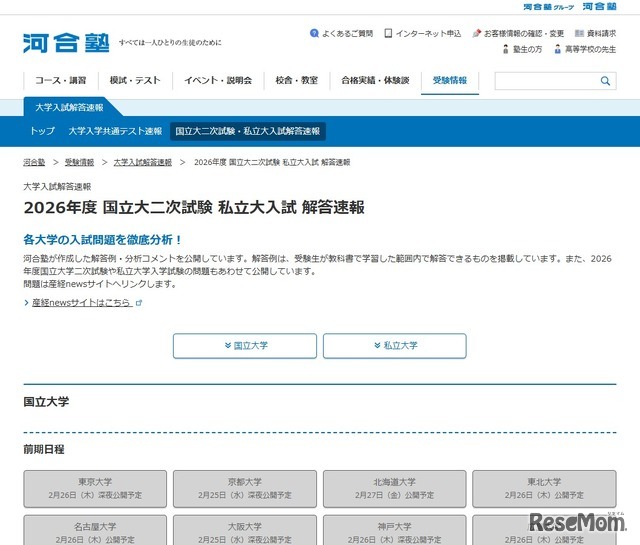Click the search magnifier icon
Viewport: 640px width, 545px height.
coord(605,81)
